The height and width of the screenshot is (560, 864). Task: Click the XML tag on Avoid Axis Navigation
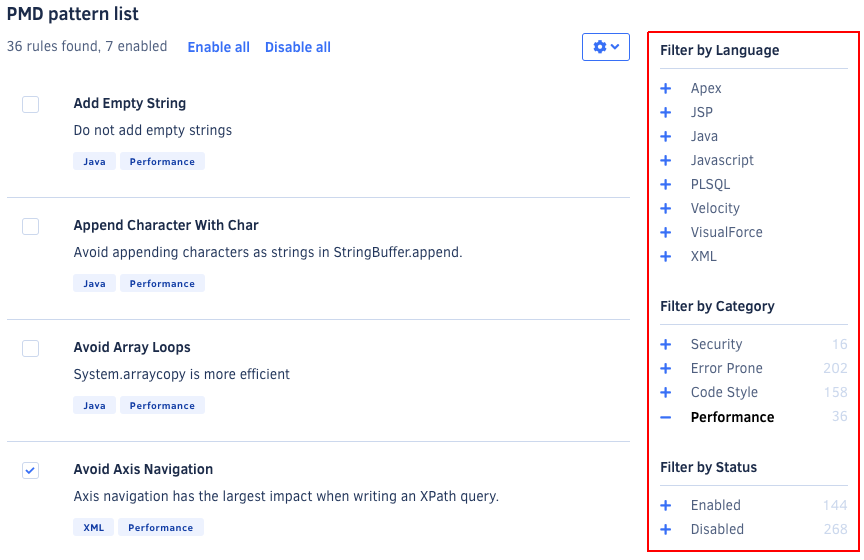(94, 528)
